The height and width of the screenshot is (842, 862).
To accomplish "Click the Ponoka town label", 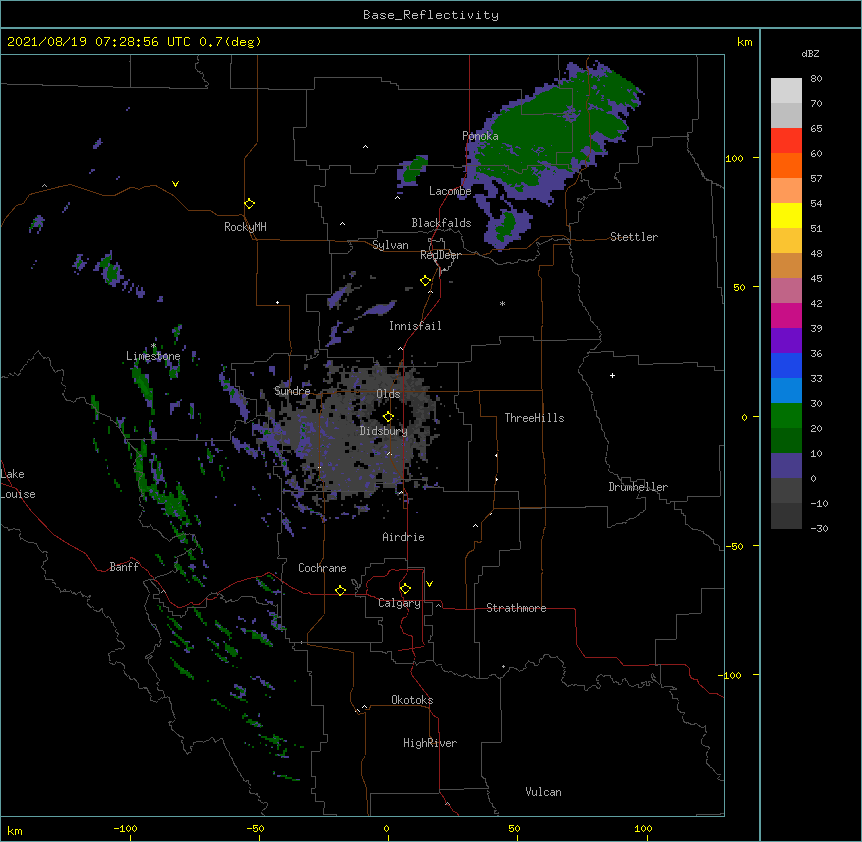I will point(480,136).
